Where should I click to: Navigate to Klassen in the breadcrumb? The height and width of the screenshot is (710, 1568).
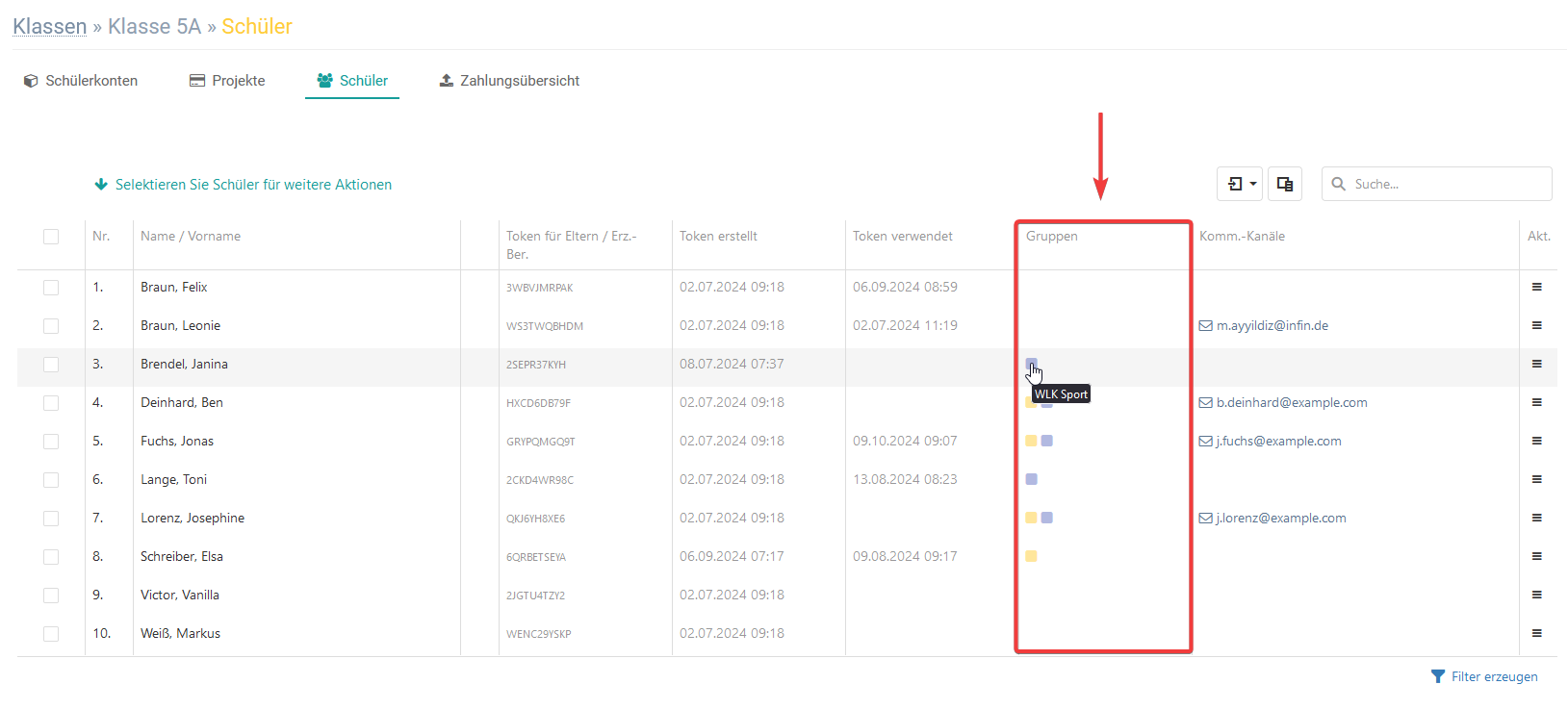(x=50, y=26)
